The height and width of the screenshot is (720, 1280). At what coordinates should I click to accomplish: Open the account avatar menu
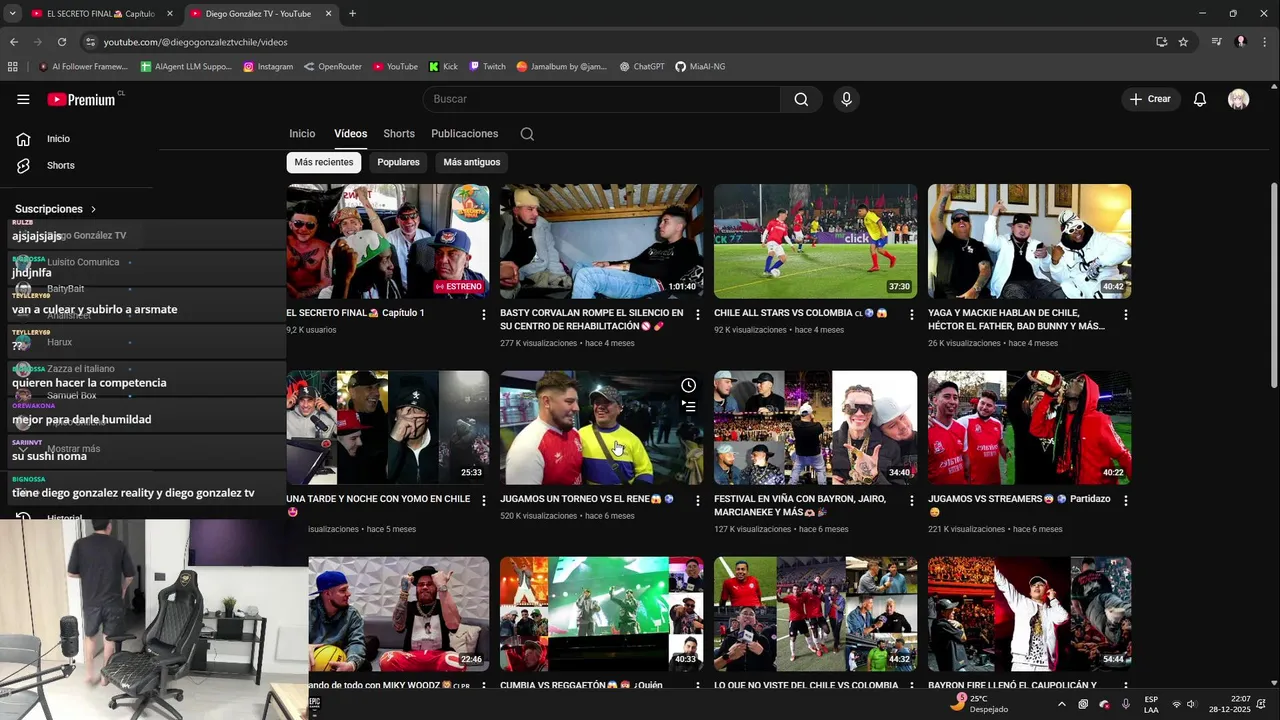coord(1238,99)
